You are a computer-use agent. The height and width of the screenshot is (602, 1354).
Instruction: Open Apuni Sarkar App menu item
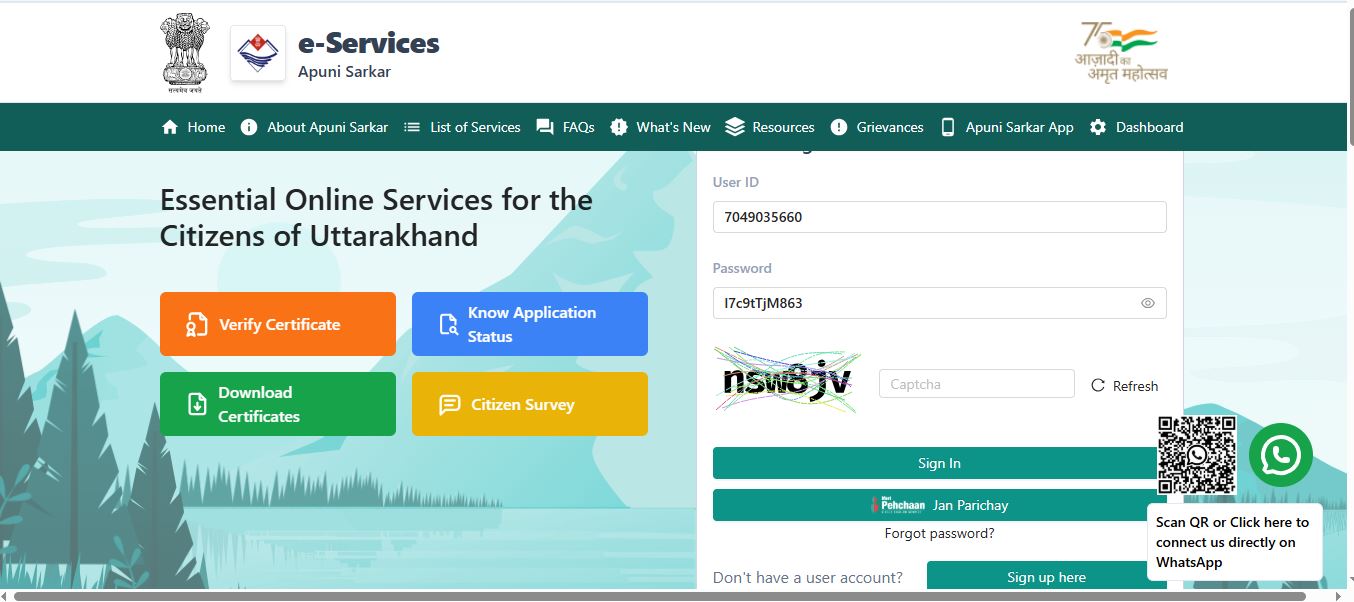tap(1007, 127)
